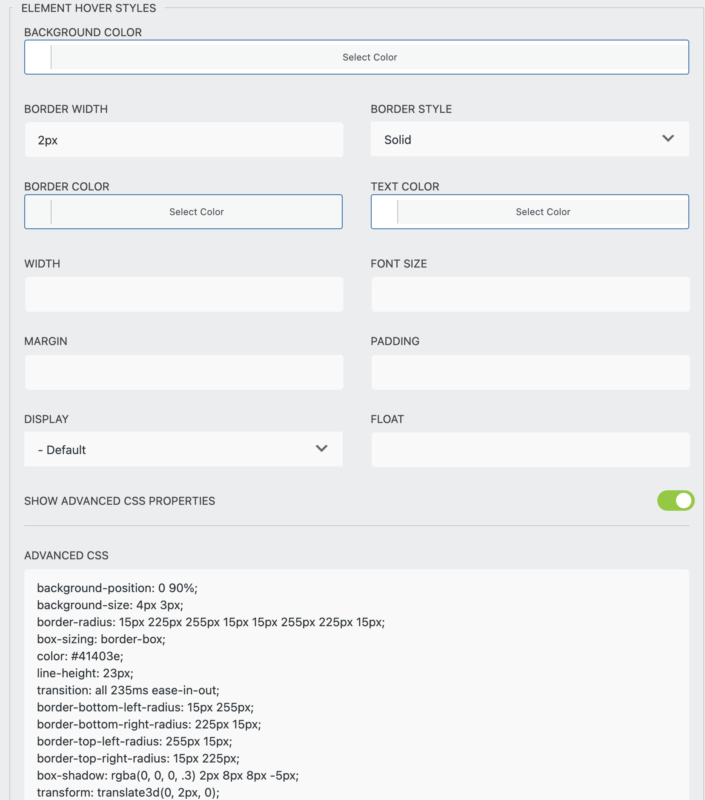
Task: Click the Font Size input field
Action: pyautogui.click(x=530, y=294)
